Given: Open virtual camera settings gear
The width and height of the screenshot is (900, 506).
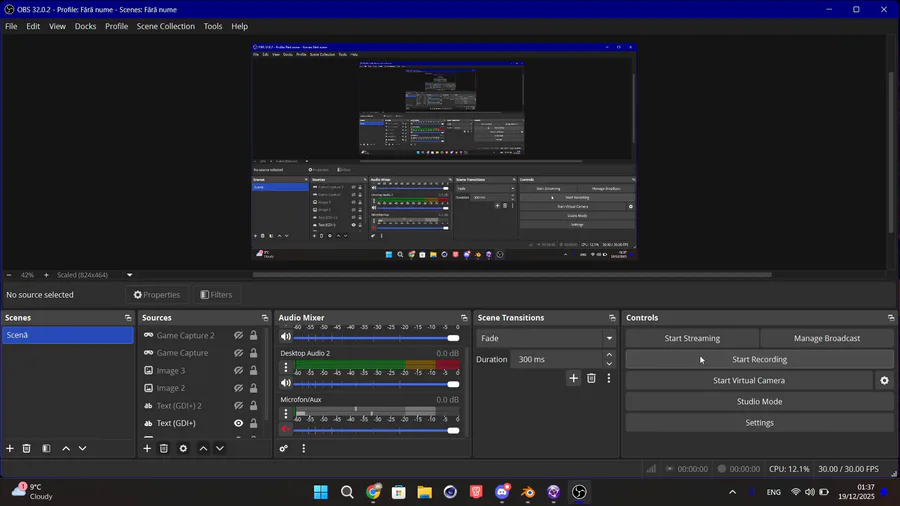Looking at the screenshot, I should point(885,380).
